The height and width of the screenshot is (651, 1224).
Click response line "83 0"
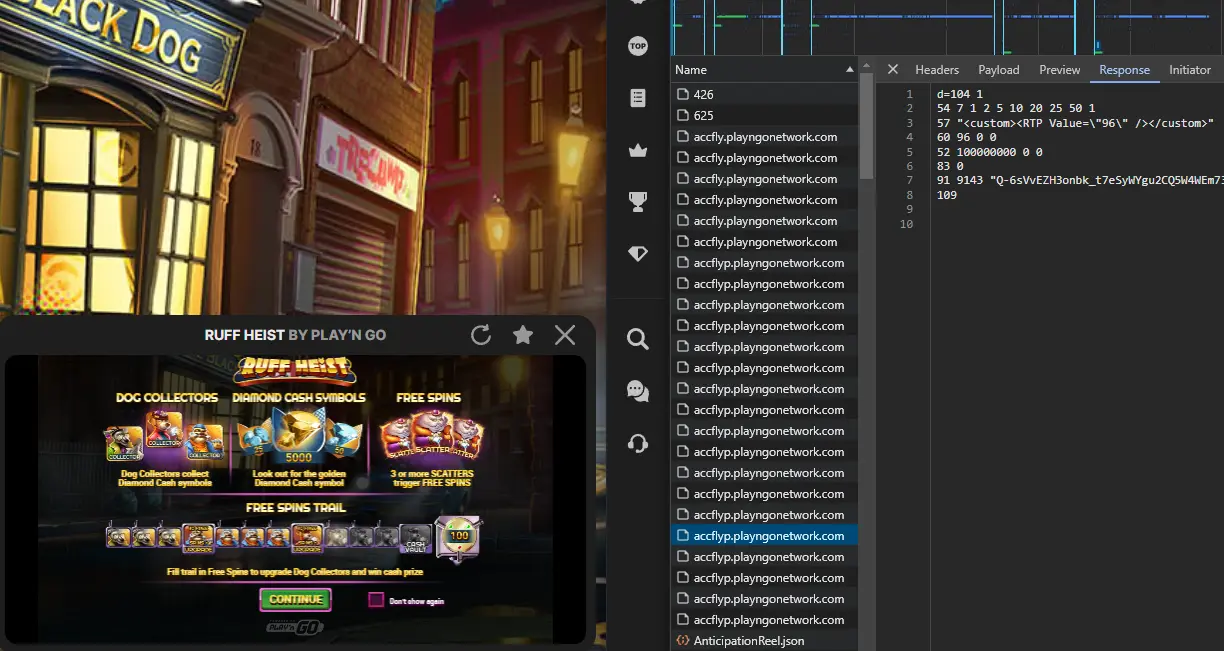coord(950,166)
